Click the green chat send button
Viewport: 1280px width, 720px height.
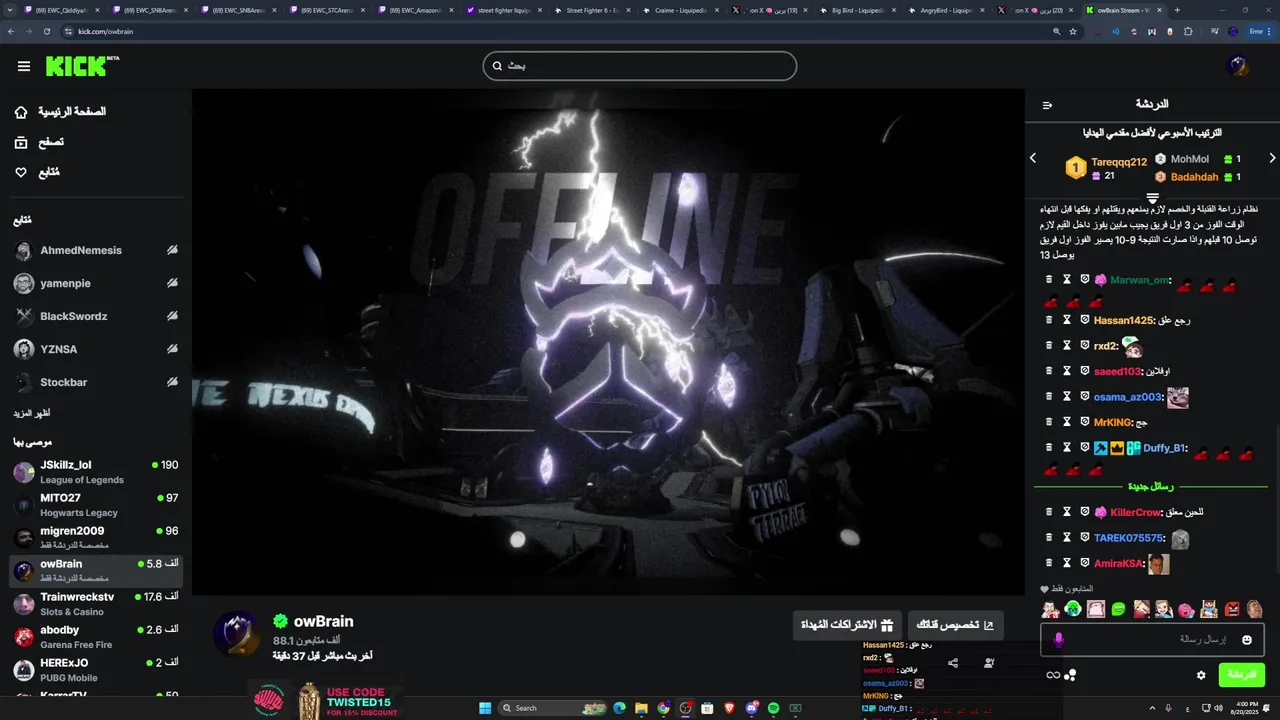(1241, 675)
